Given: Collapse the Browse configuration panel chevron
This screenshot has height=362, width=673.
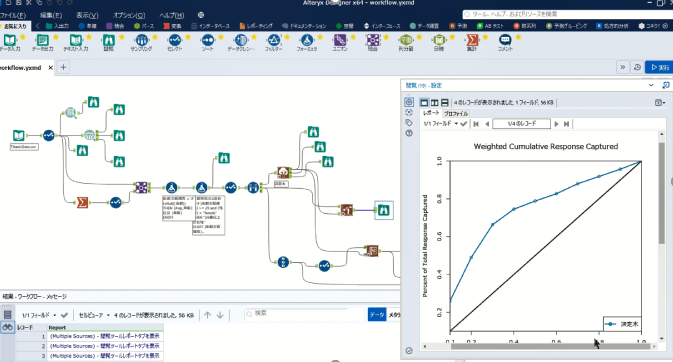Looking at the screenshot, I should [651, 85].
